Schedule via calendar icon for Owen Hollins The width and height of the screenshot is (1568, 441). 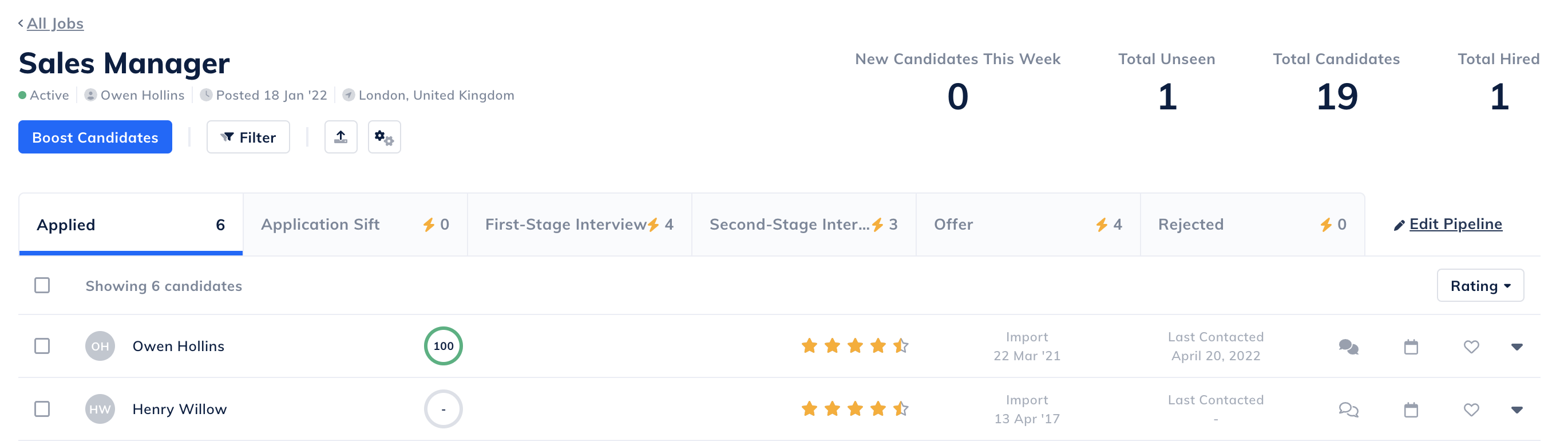coord(1411,346)
